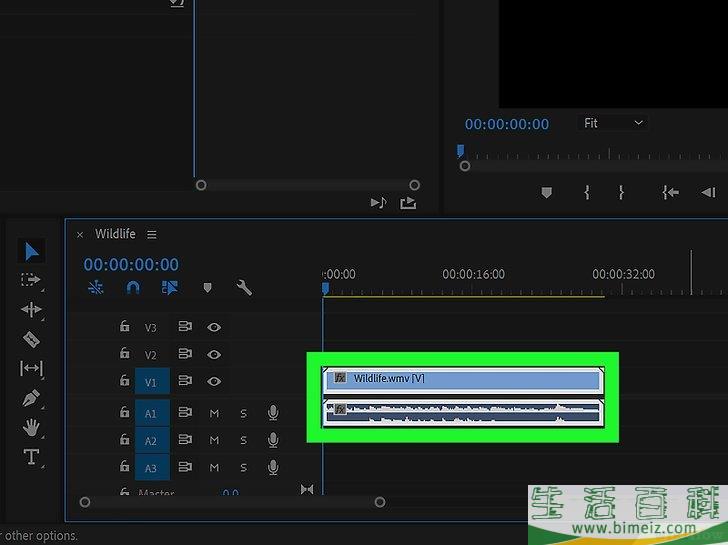Screen dimensions: 728x545
Task: Click the Source monitor play audio icon
Action: (378, 202)
